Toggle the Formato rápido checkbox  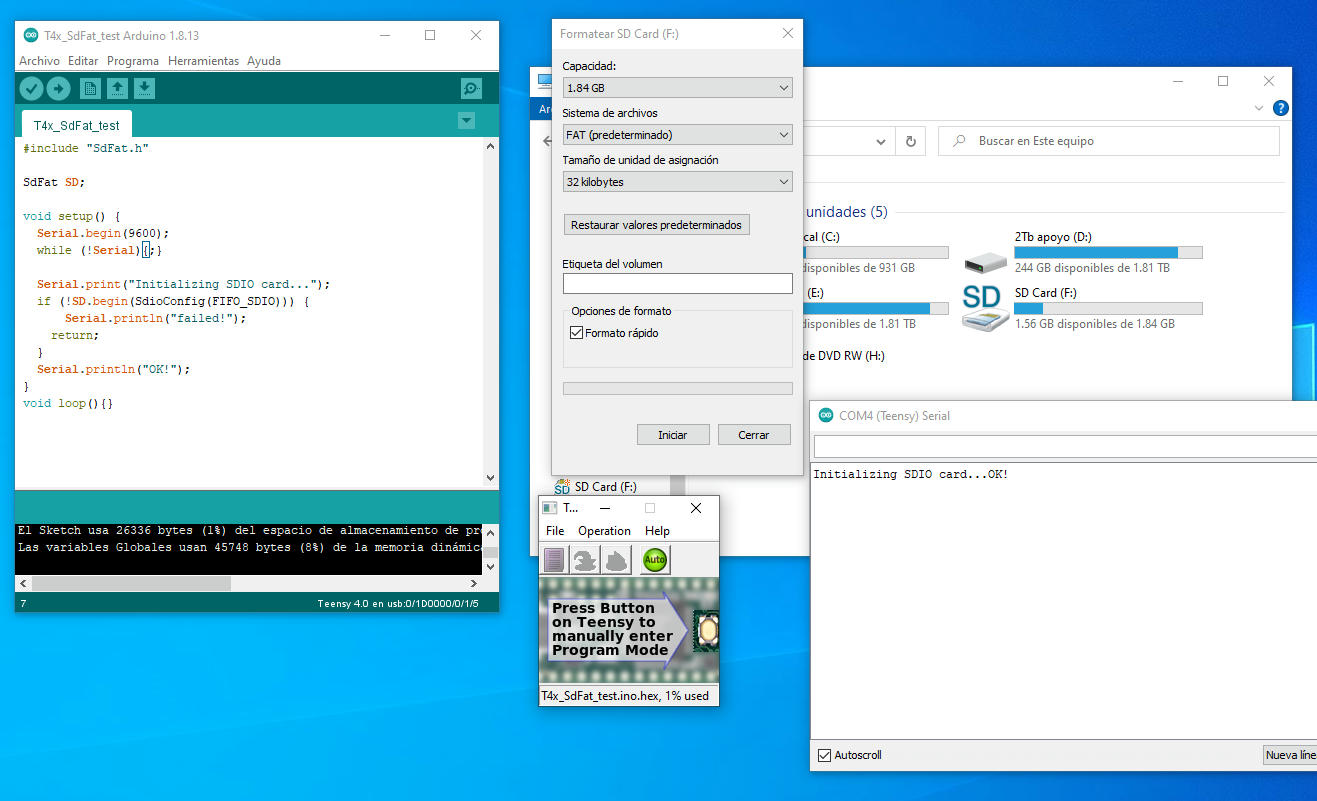point(577,333)
